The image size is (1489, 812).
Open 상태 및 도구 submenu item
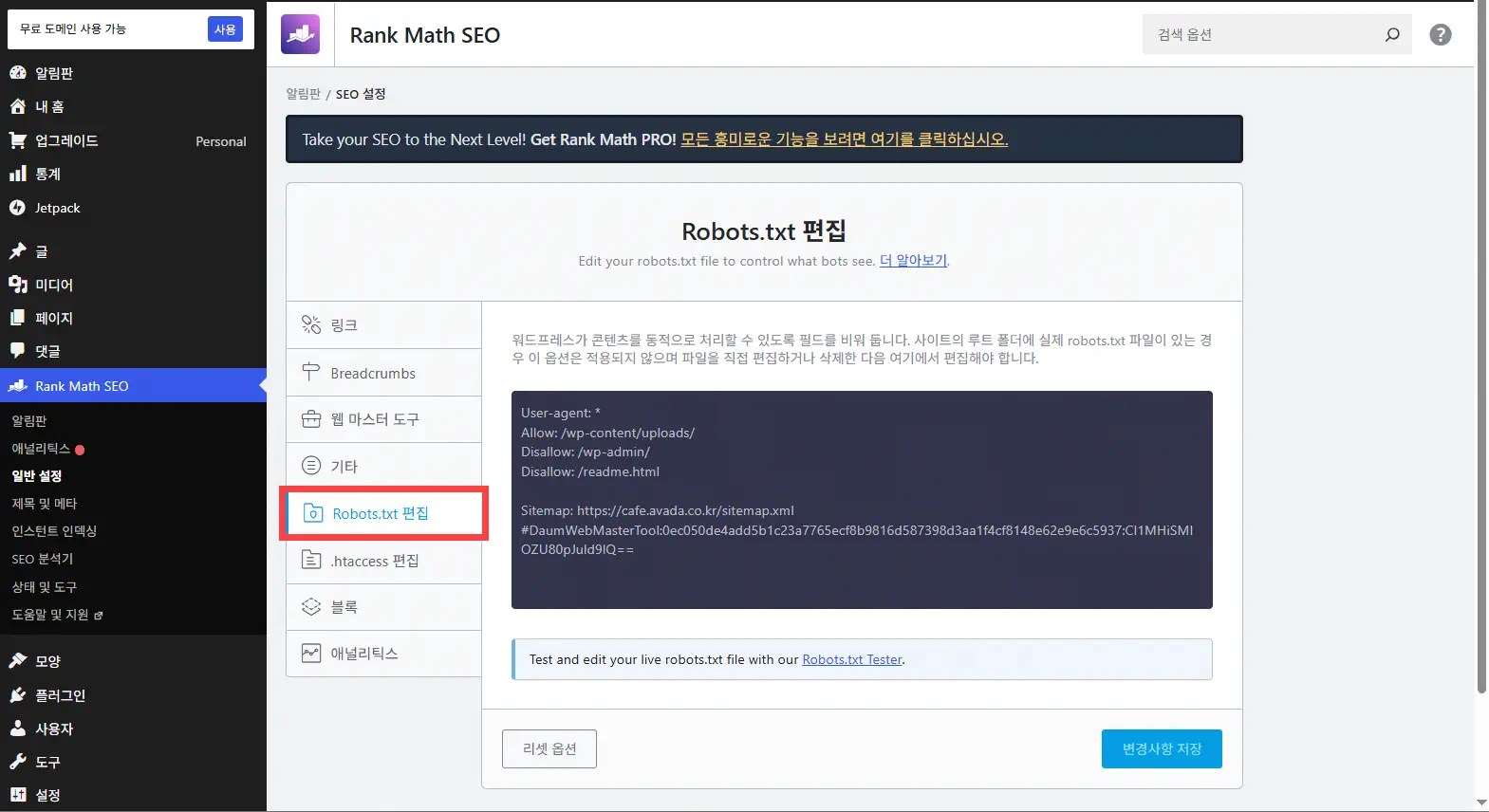[45, 587]
